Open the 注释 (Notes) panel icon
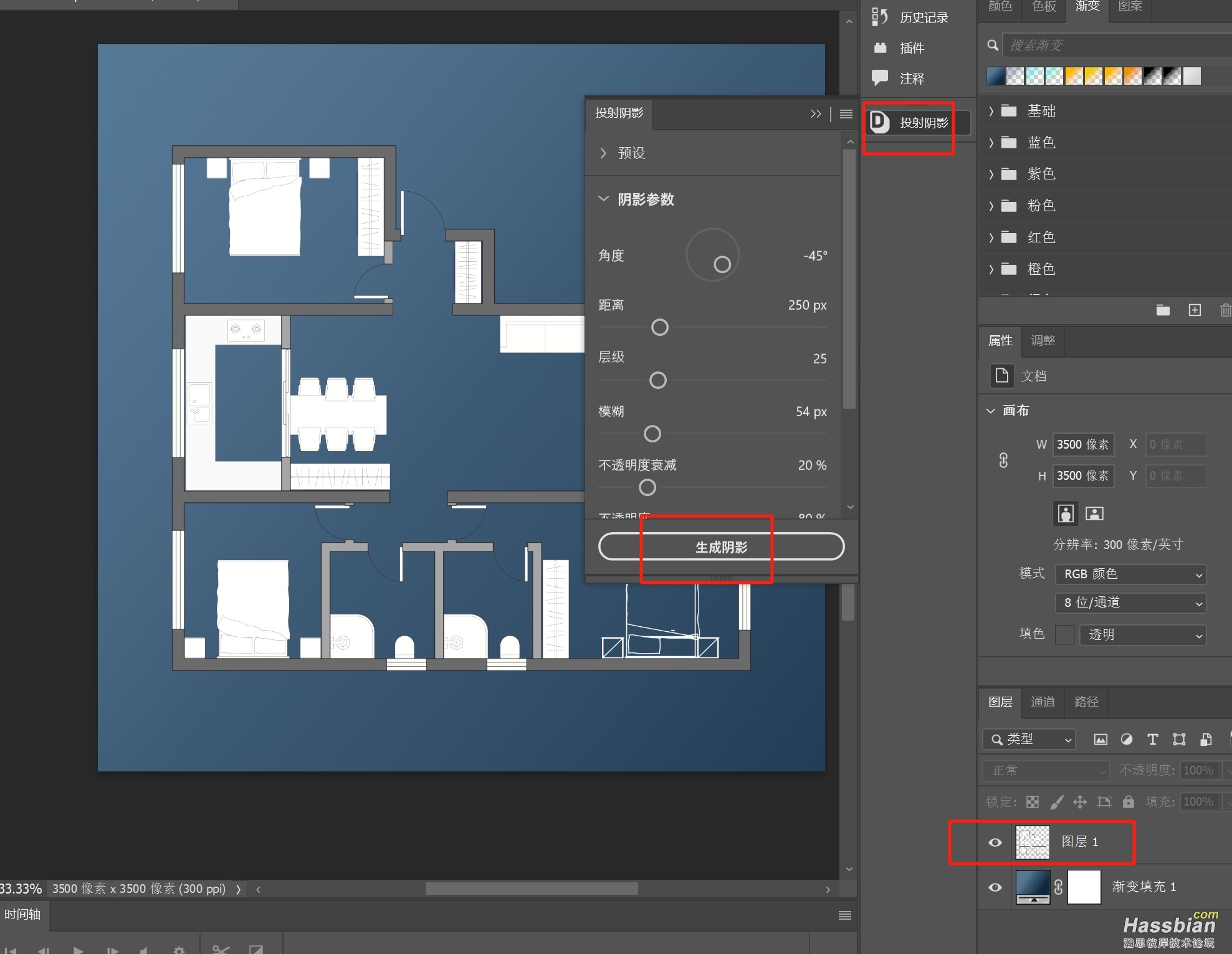This screenshot has height=954, width=1232. click(880, 78)
